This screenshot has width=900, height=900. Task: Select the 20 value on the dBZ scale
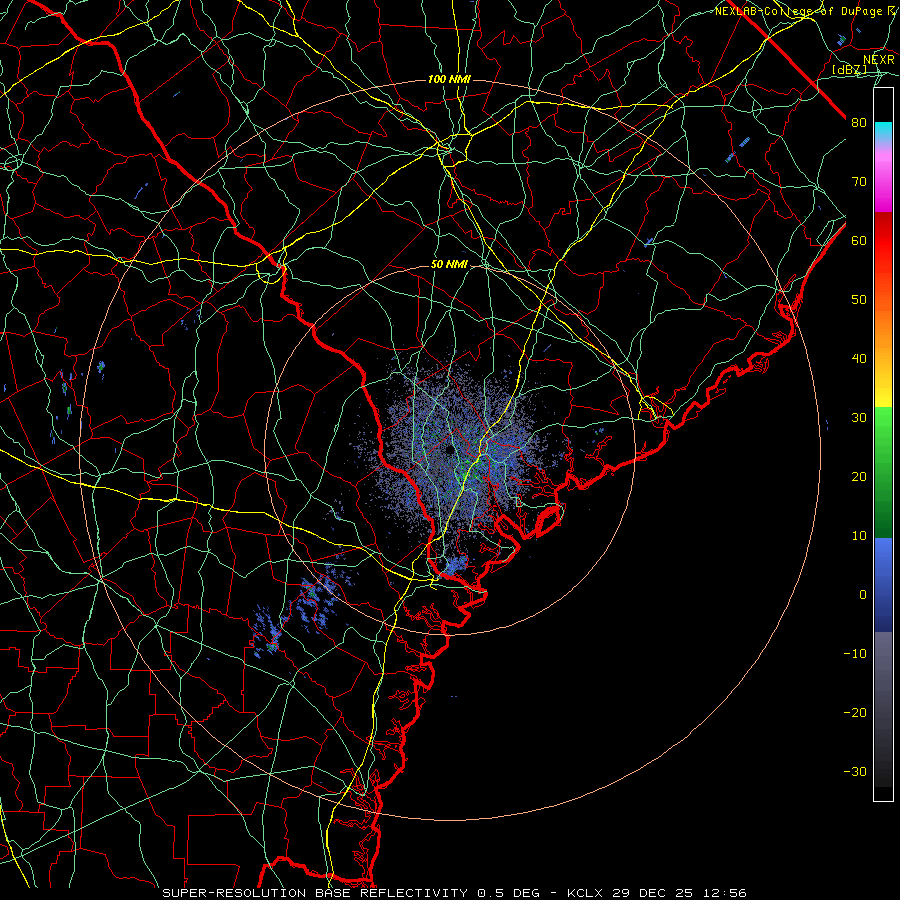[x=859, y=476]
